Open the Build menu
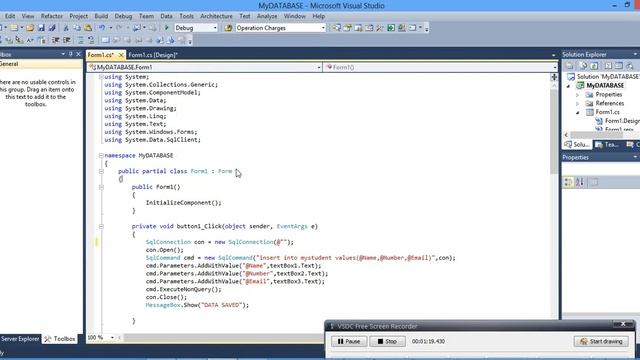Screen dimensions: 640x360 click(101, 16)
